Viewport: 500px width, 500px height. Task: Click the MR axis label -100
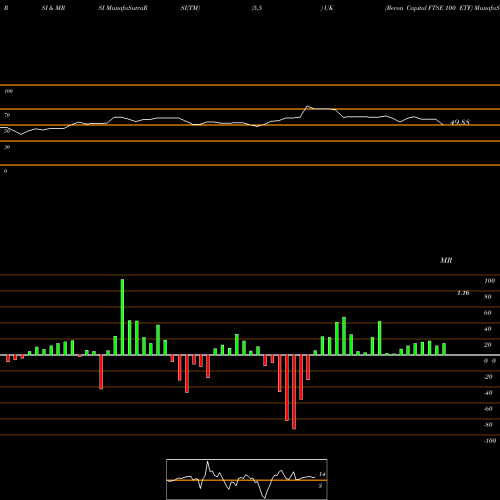pos(490,441)
